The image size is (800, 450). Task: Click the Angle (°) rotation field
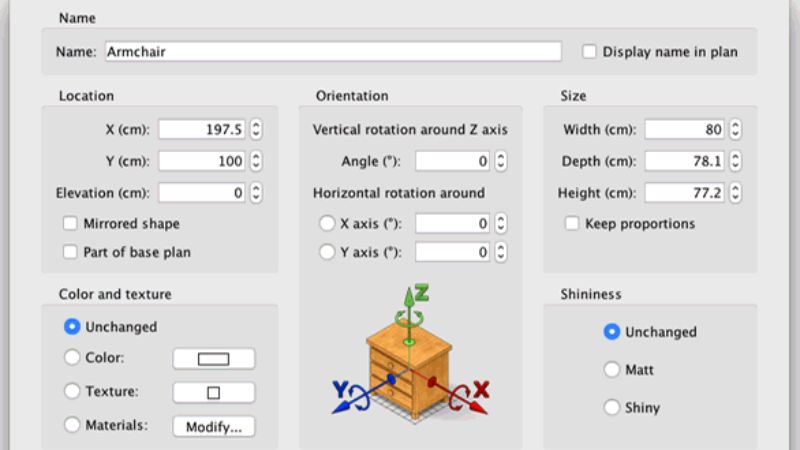453,161
